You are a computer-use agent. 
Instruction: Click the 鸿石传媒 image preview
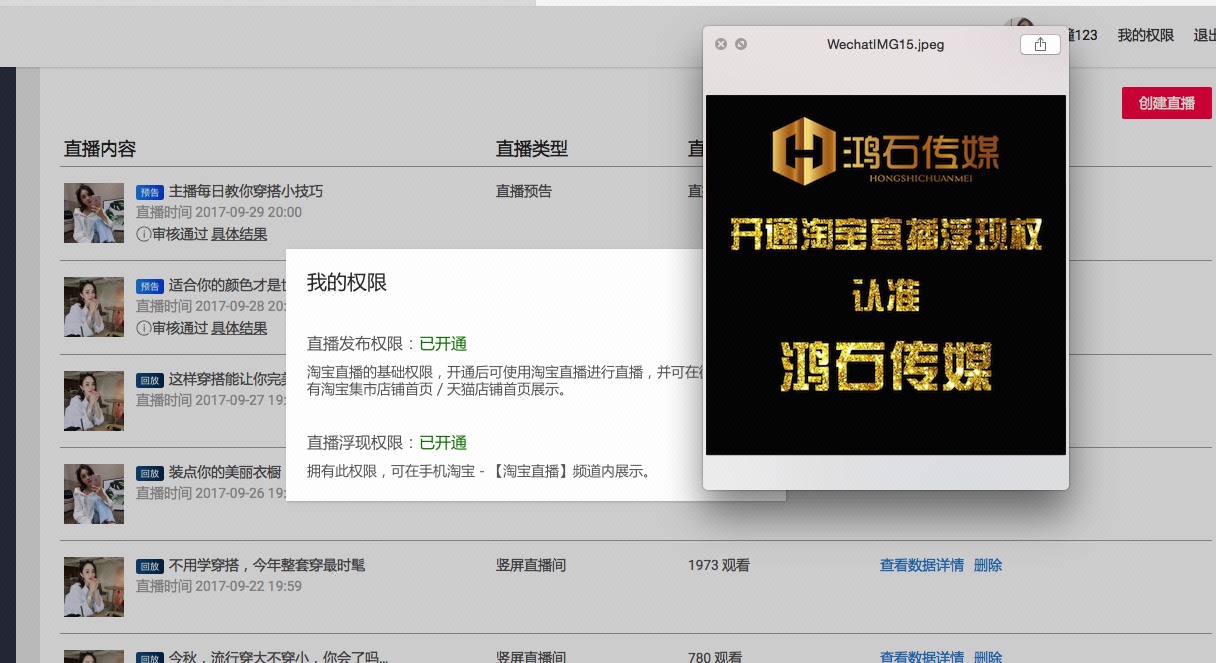pos(886,275)
